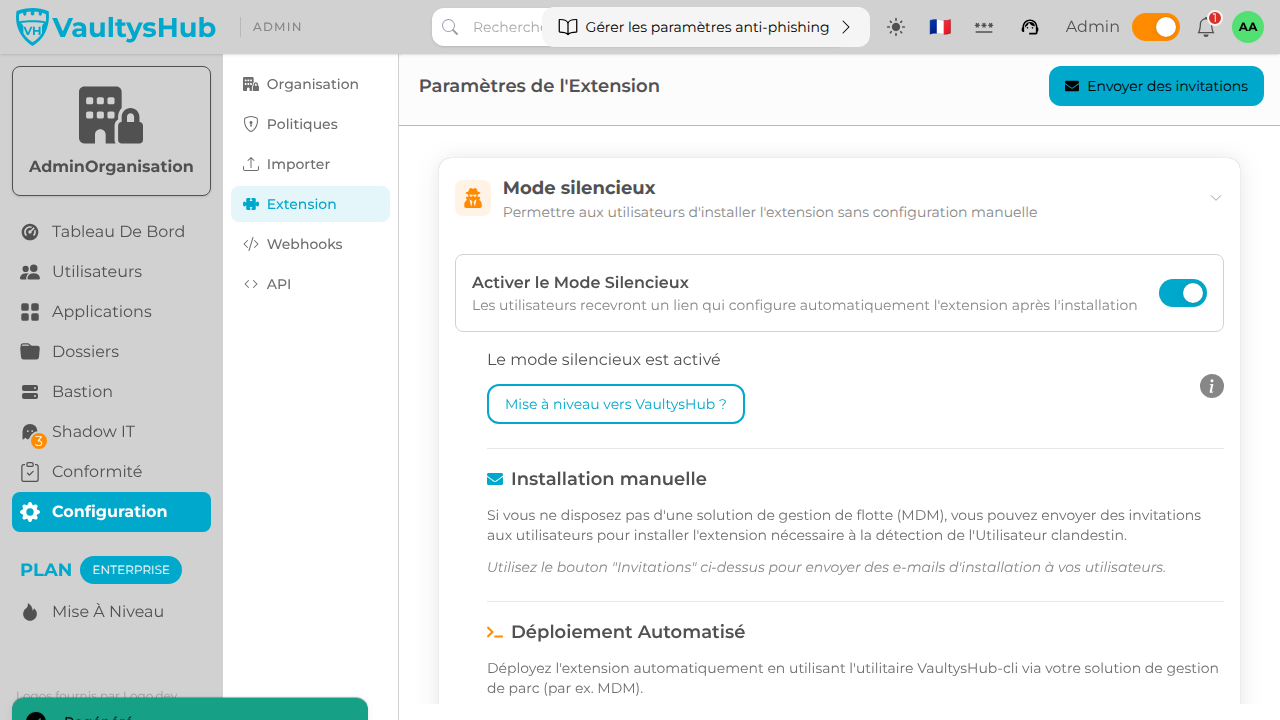Open the AA user avatar menu
This screenshot has width=1280, height=720.
click(x=1248, y=27)
